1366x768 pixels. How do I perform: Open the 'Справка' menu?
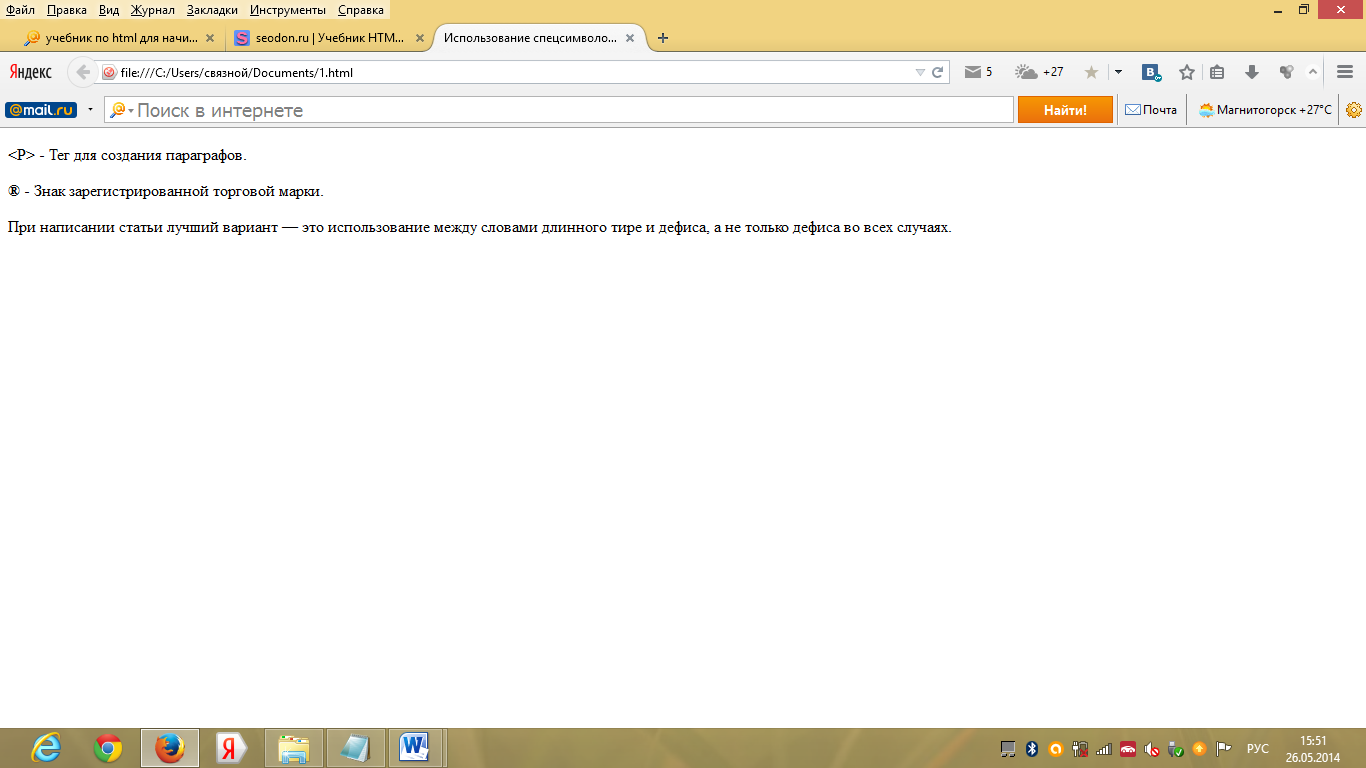[x=360, y=10]
